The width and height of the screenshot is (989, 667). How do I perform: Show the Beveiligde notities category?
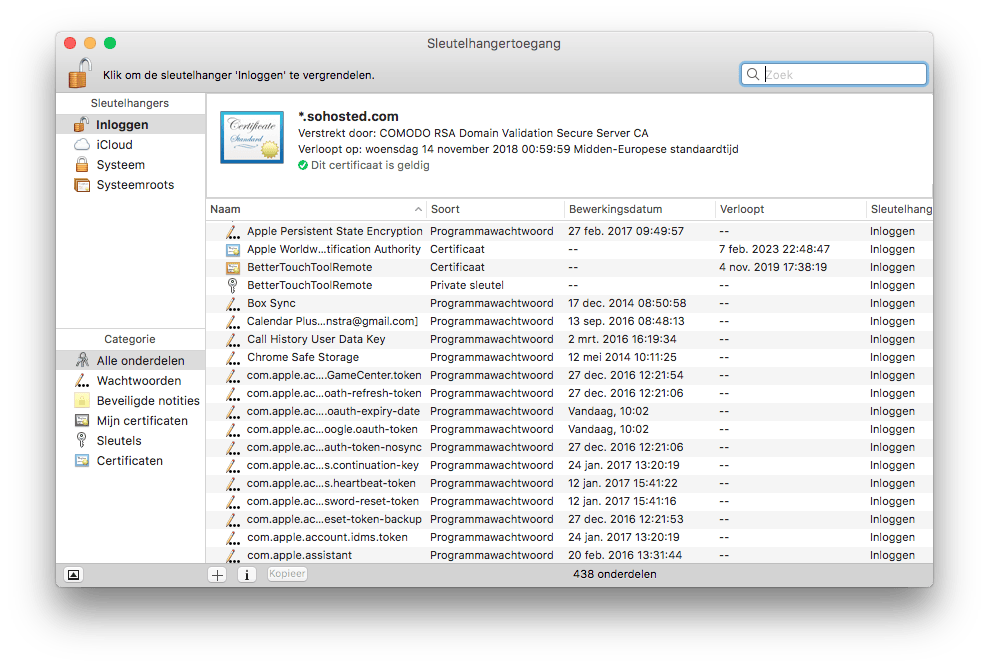coord(131,401)
